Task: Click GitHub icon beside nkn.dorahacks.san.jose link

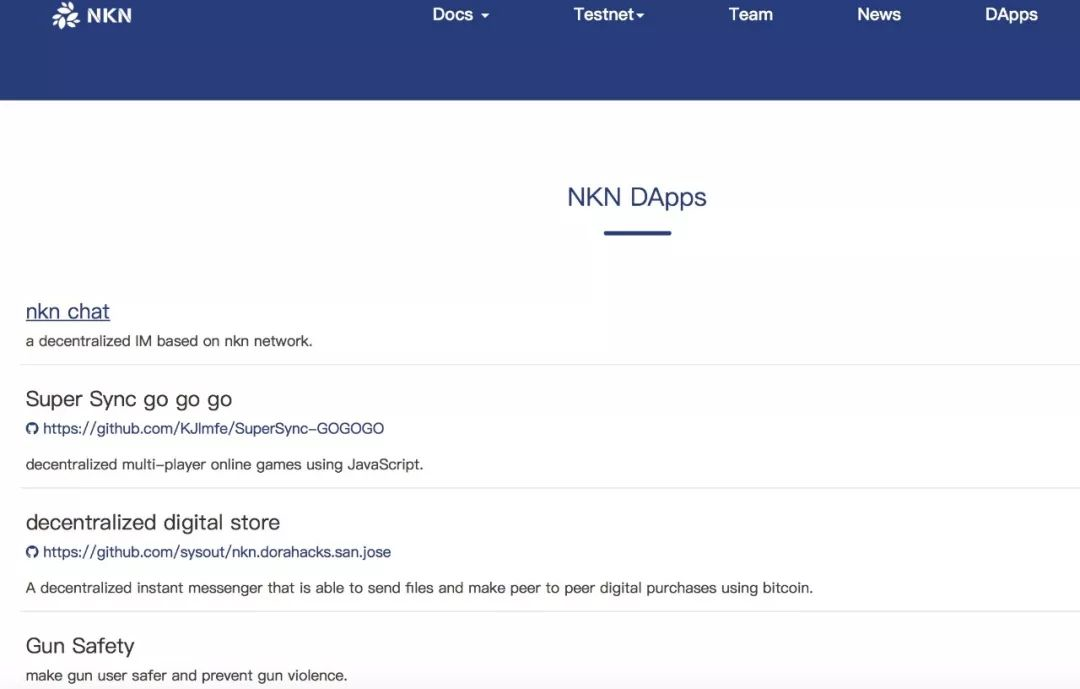Action: tap(32, 552)
